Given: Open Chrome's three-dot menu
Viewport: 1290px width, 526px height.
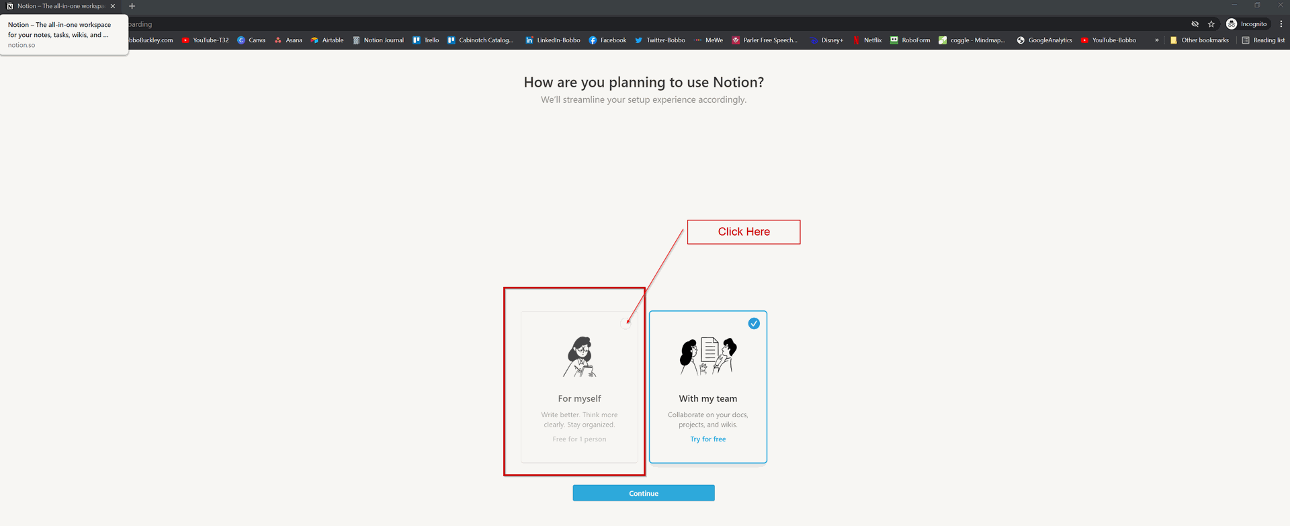Looking at the screenshot, I should point(1281,23).
